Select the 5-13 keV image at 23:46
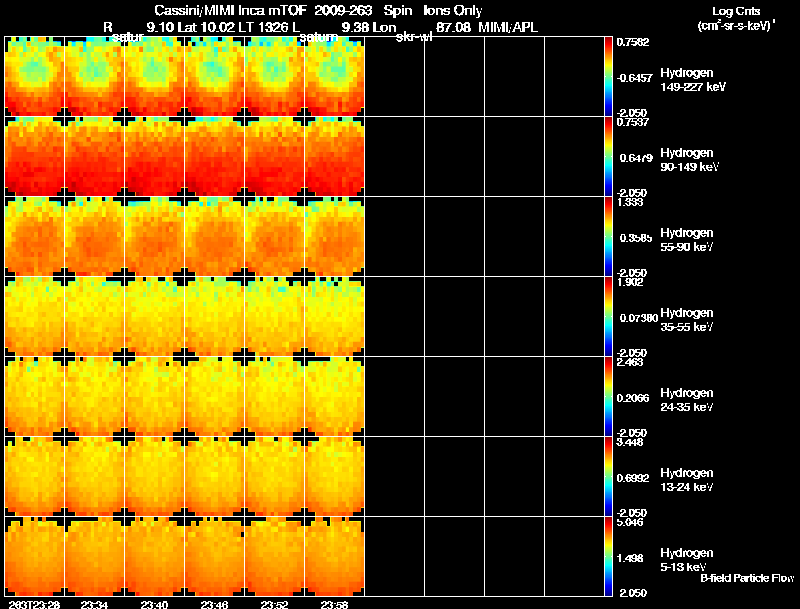 tap(214, 557)
